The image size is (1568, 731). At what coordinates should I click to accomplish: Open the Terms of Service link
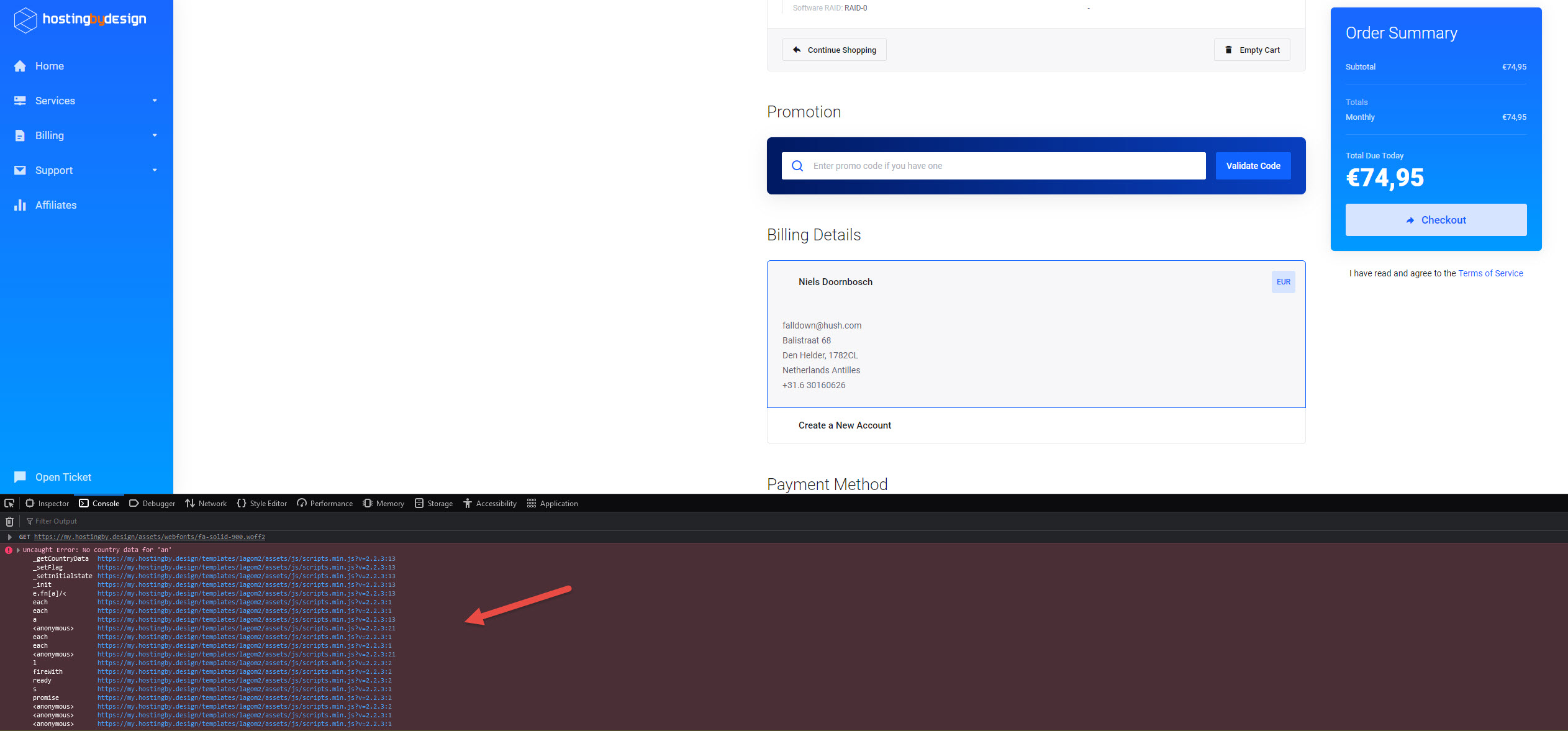[1490, 273]
